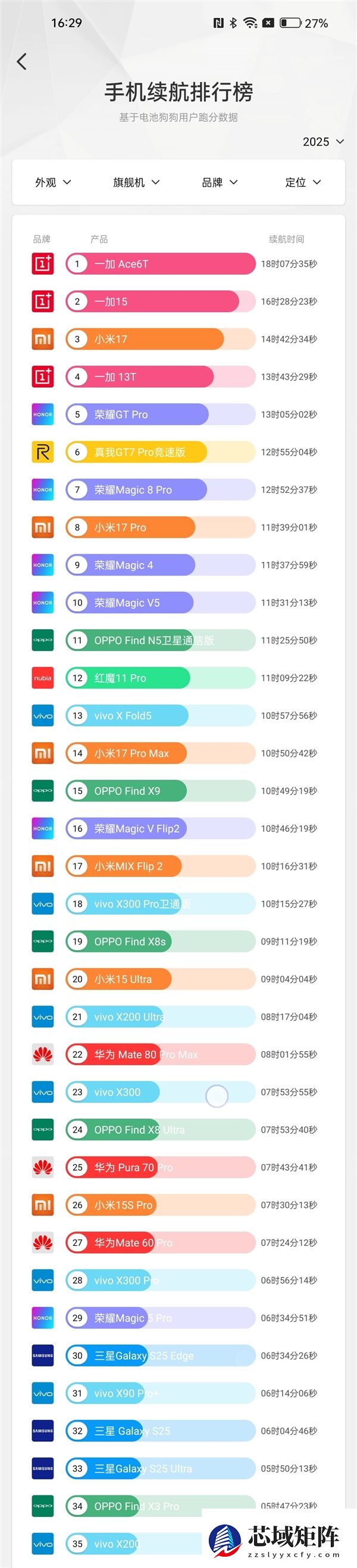Click the nubia logo beside 红魔11 Pro
This screenshot has width=357, height=1568.
(x=43, y=678)
